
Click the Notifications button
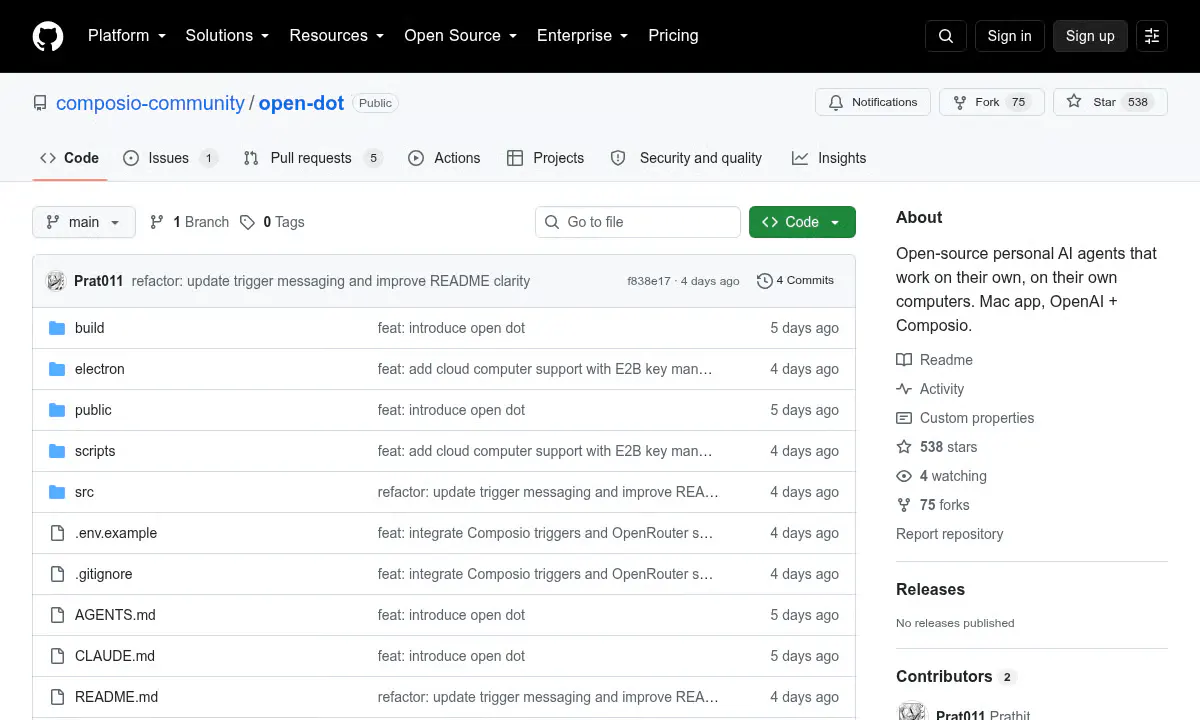873,102
